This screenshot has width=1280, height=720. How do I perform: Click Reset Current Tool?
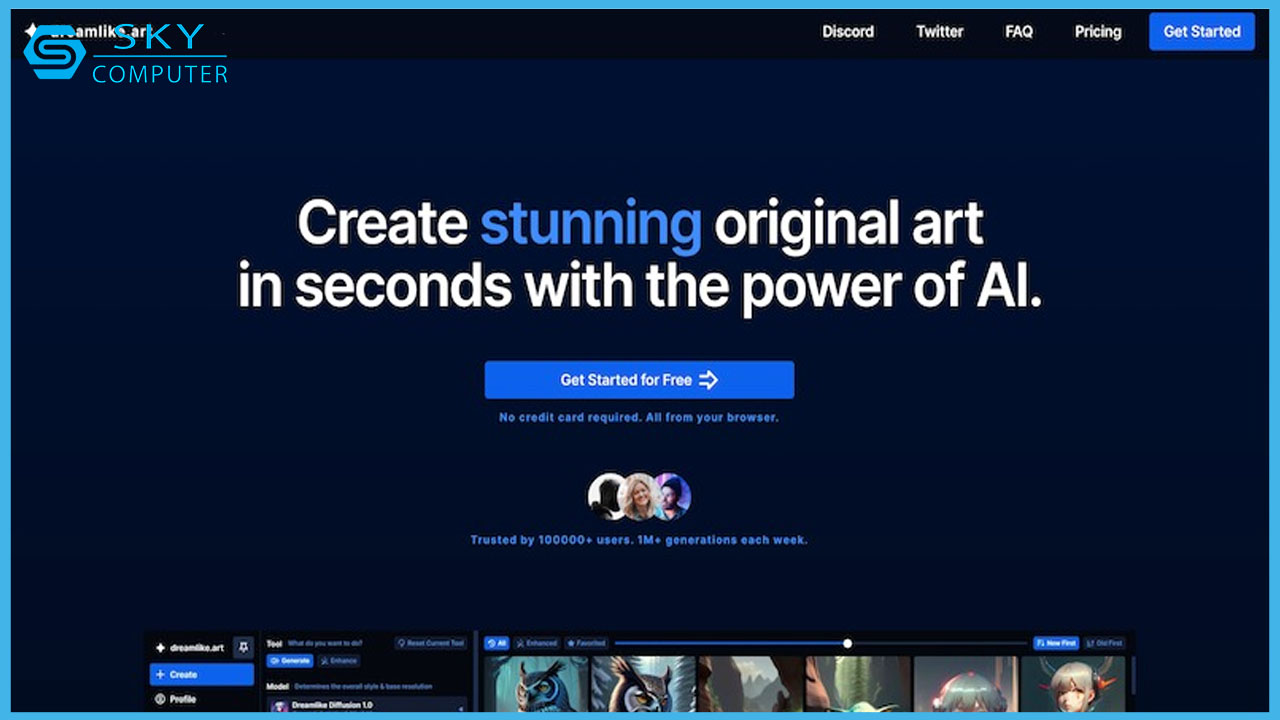click(430, 643)
